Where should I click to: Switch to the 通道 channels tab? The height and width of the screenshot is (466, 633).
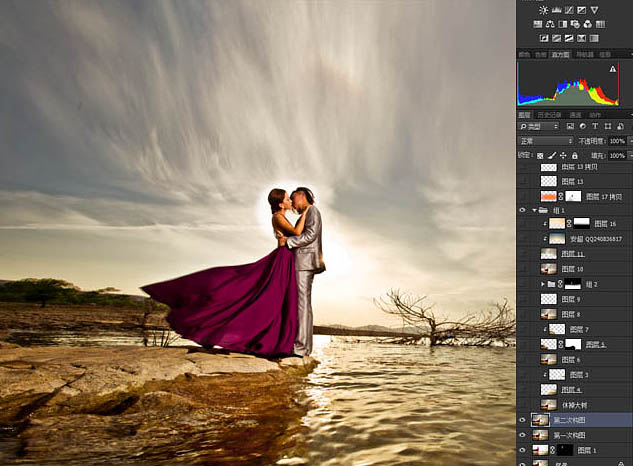pyautogui.click(x=575, y=115)
